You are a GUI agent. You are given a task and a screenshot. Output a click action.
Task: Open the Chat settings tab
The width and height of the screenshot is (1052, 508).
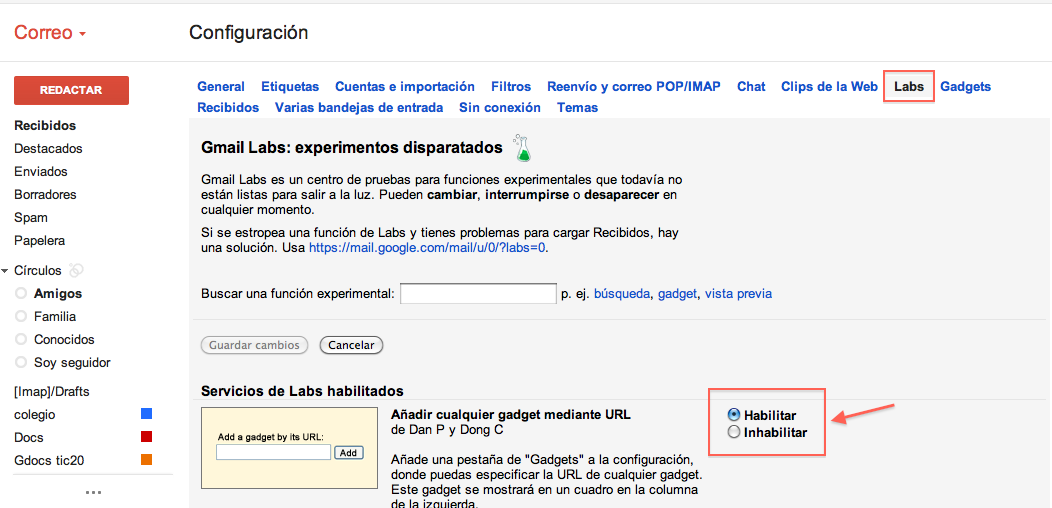point(751,87)
